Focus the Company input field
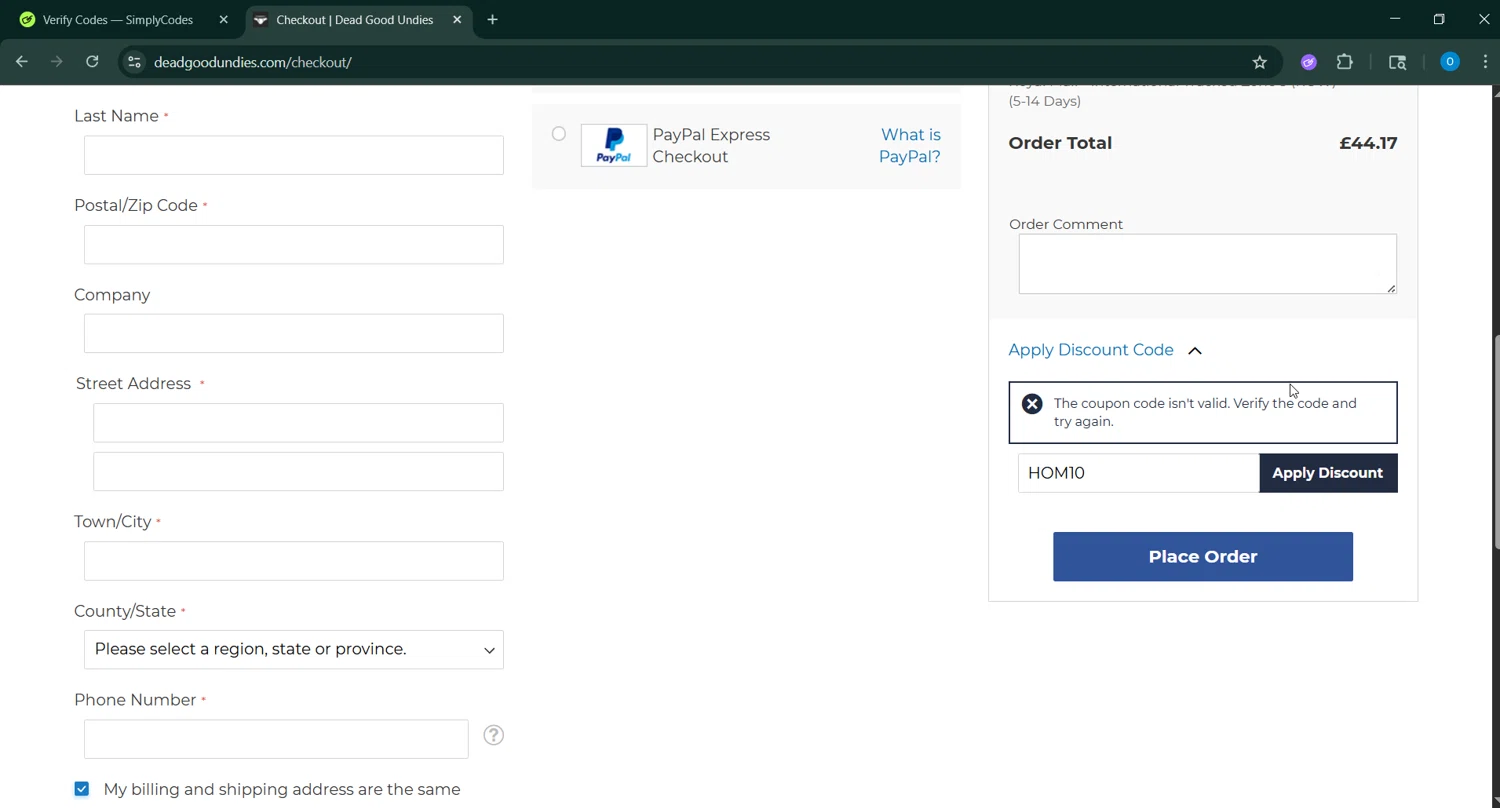 (x=294, y=334)
